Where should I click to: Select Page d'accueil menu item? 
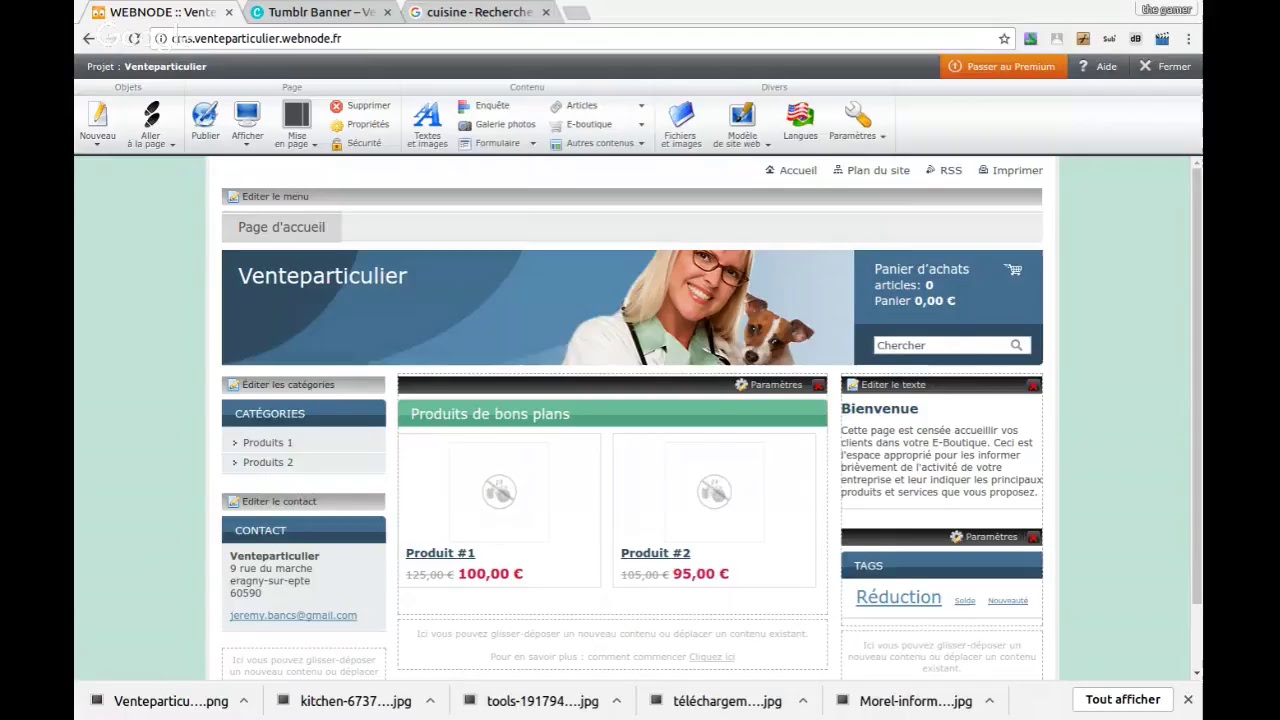tap(281, 227)
